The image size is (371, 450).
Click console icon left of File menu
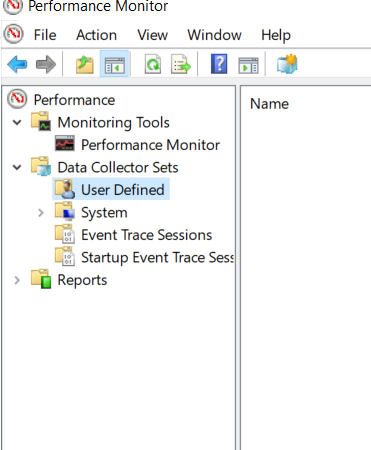coord(13,34)
